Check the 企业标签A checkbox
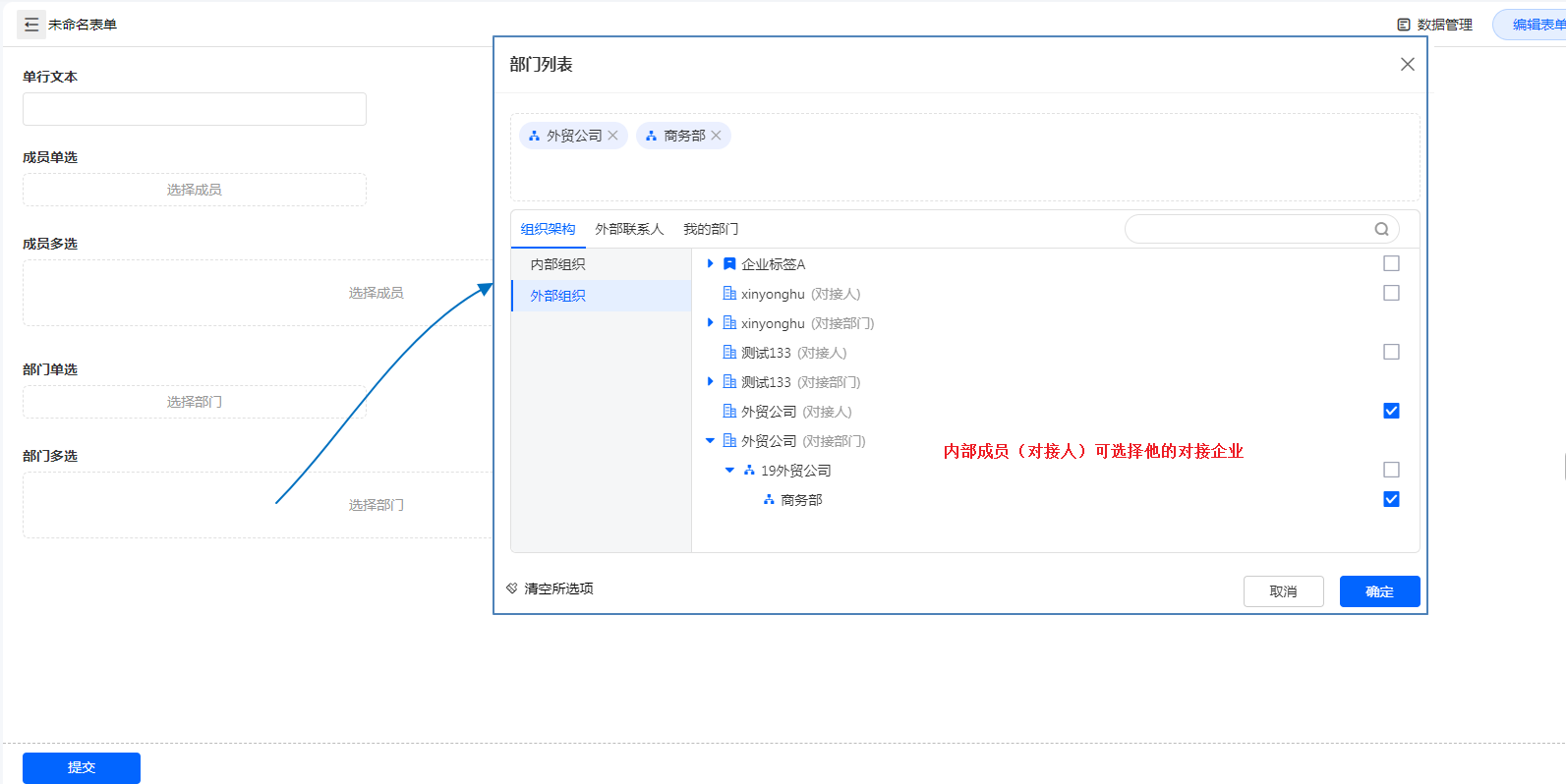The width and height of the screenshot is (1566, 784). [1391, 263]
